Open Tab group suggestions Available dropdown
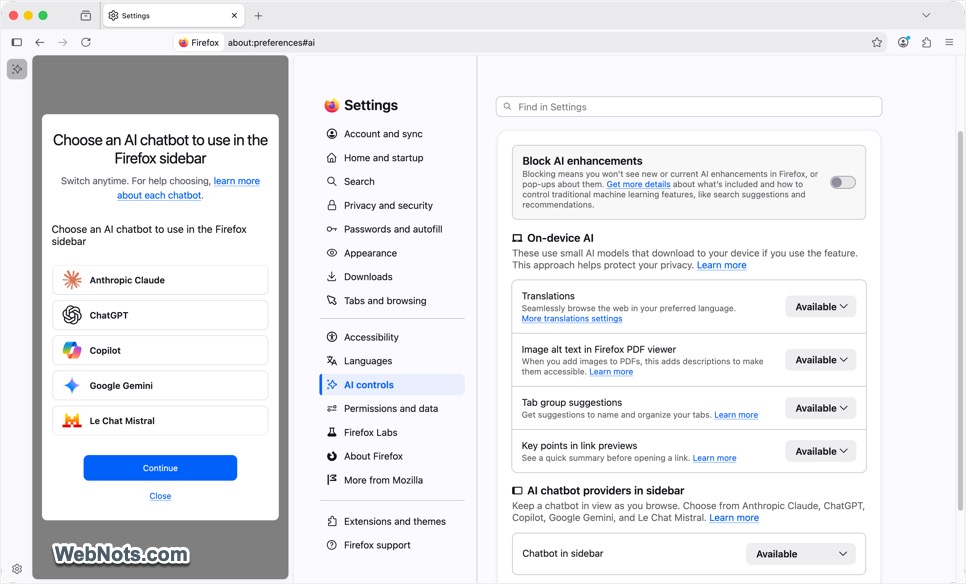The width and height of the screenshot is (966, 584). 821,408
